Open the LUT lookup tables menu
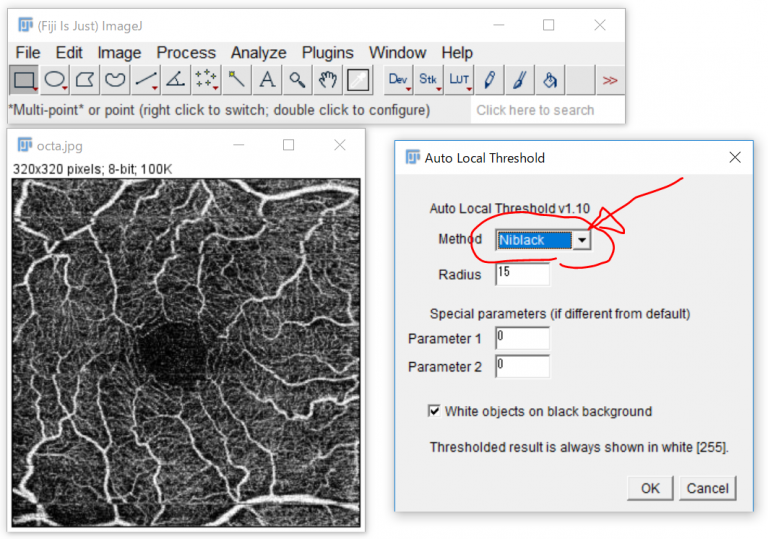768x539 pixels. pyautogui.click(x=459, y=80)
